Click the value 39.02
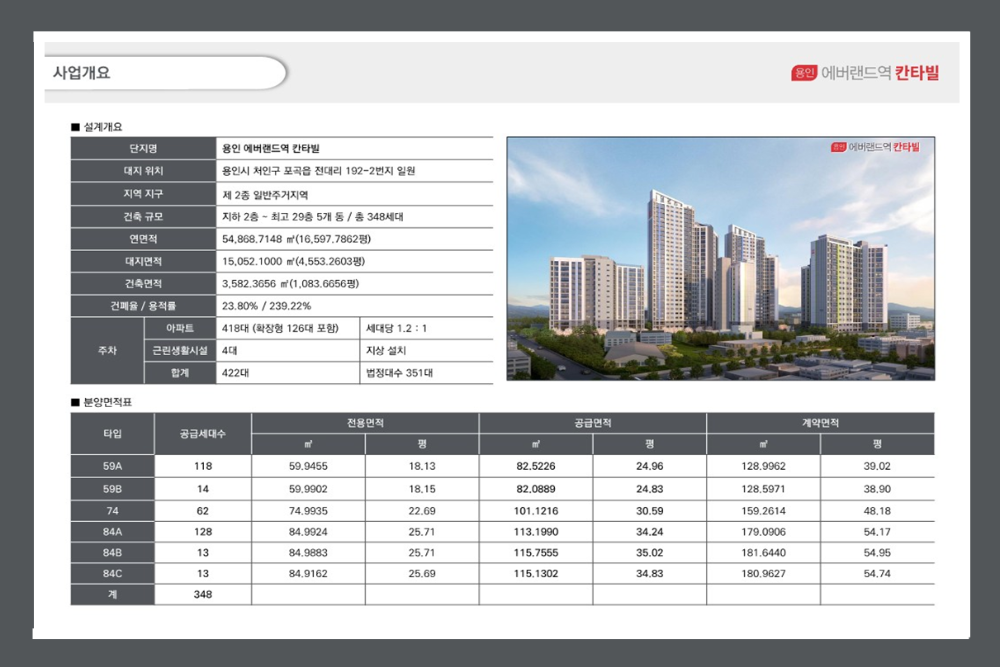The image size is (1000, 667). point(877,466)
